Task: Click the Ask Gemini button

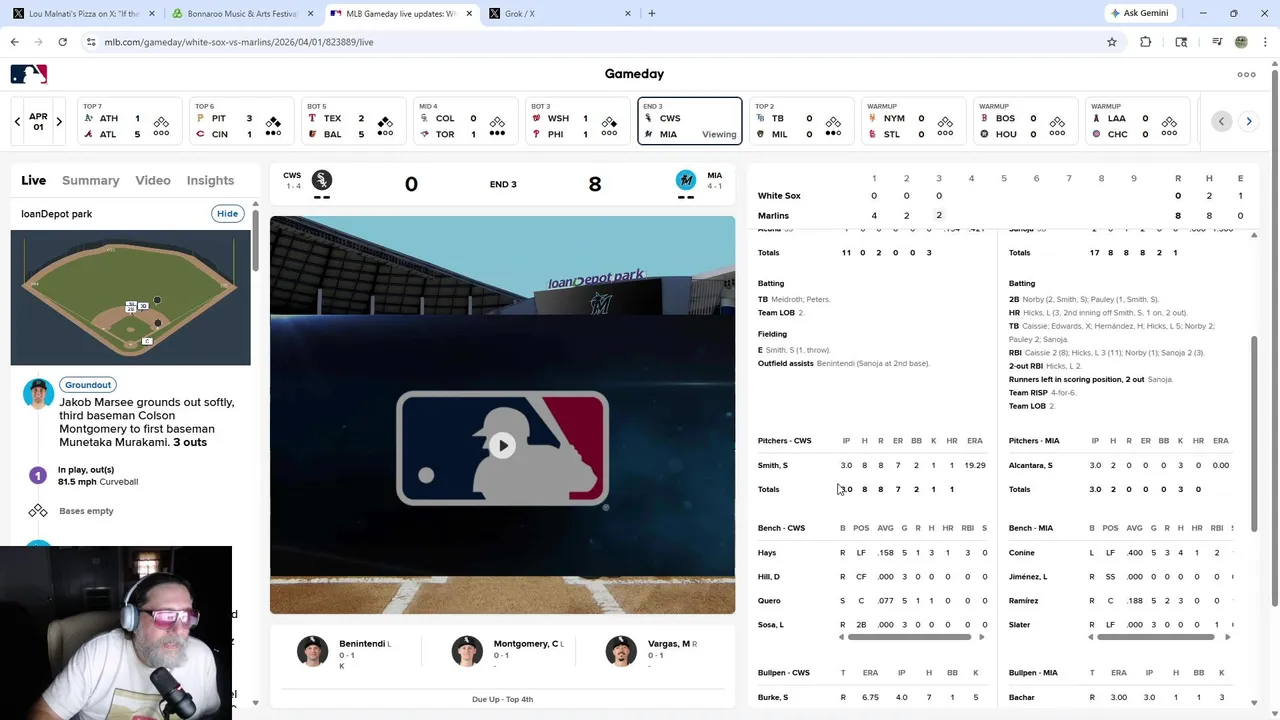Action: click(1139, 13)
